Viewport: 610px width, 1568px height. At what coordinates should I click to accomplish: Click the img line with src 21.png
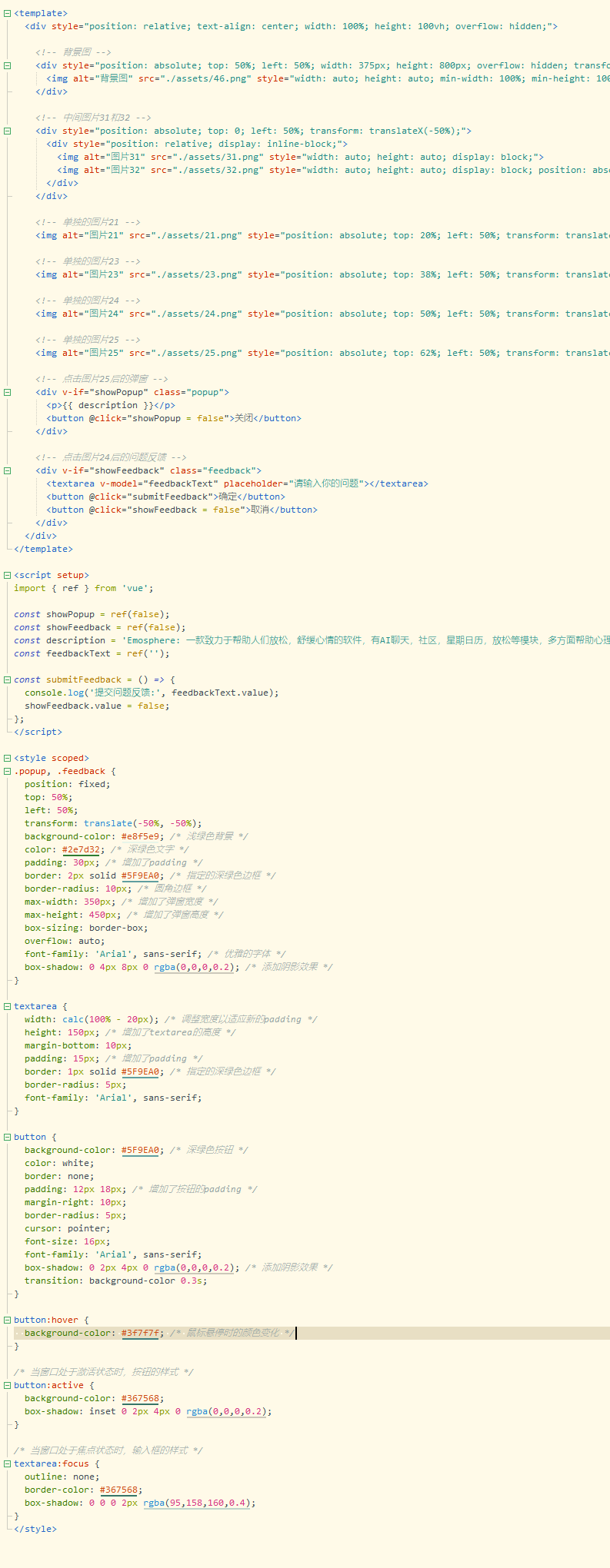click(322, 235)
